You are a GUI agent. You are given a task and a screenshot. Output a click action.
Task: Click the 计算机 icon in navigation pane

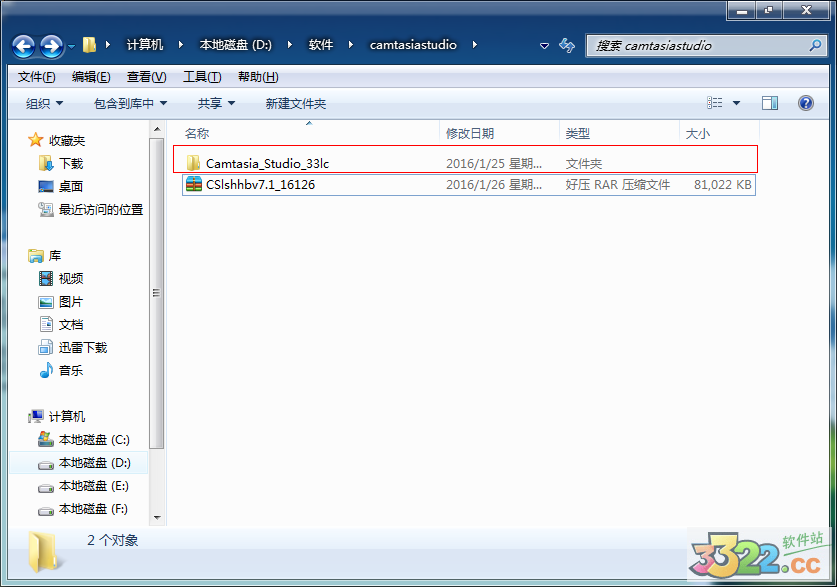click(x=36, y=416)
